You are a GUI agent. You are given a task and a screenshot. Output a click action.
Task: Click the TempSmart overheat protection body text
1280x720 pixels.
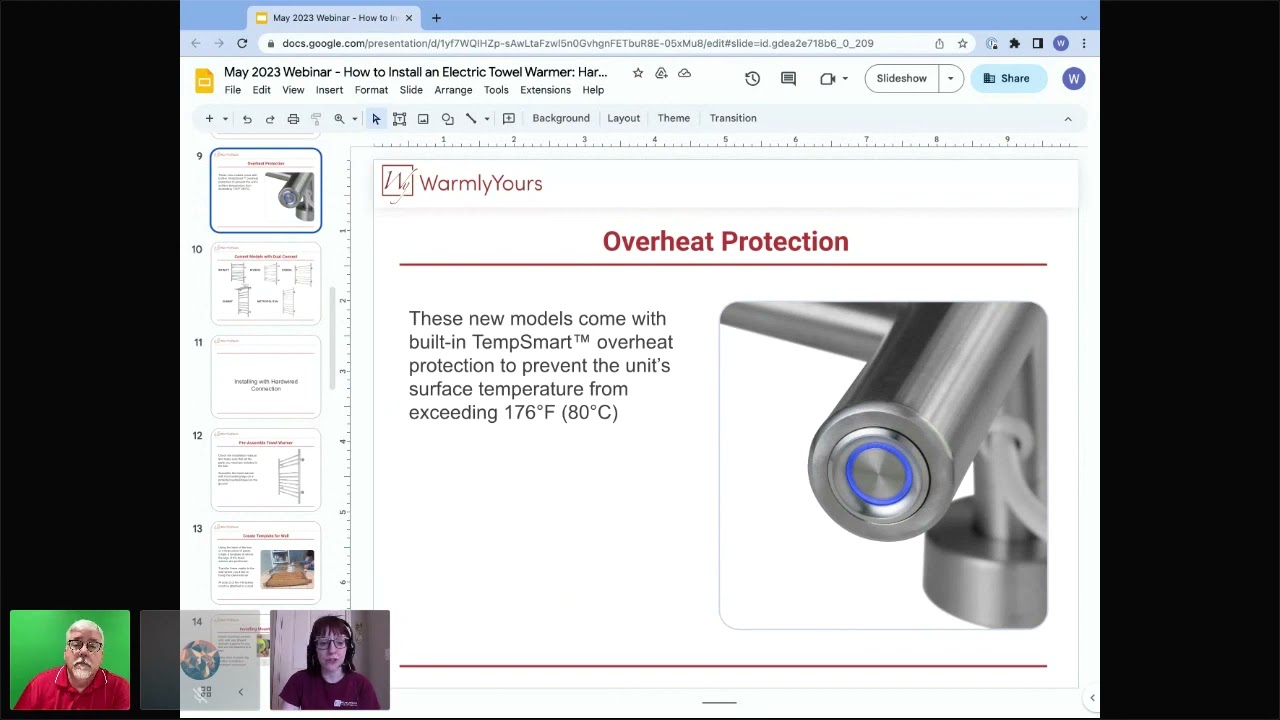coord(541,365)
